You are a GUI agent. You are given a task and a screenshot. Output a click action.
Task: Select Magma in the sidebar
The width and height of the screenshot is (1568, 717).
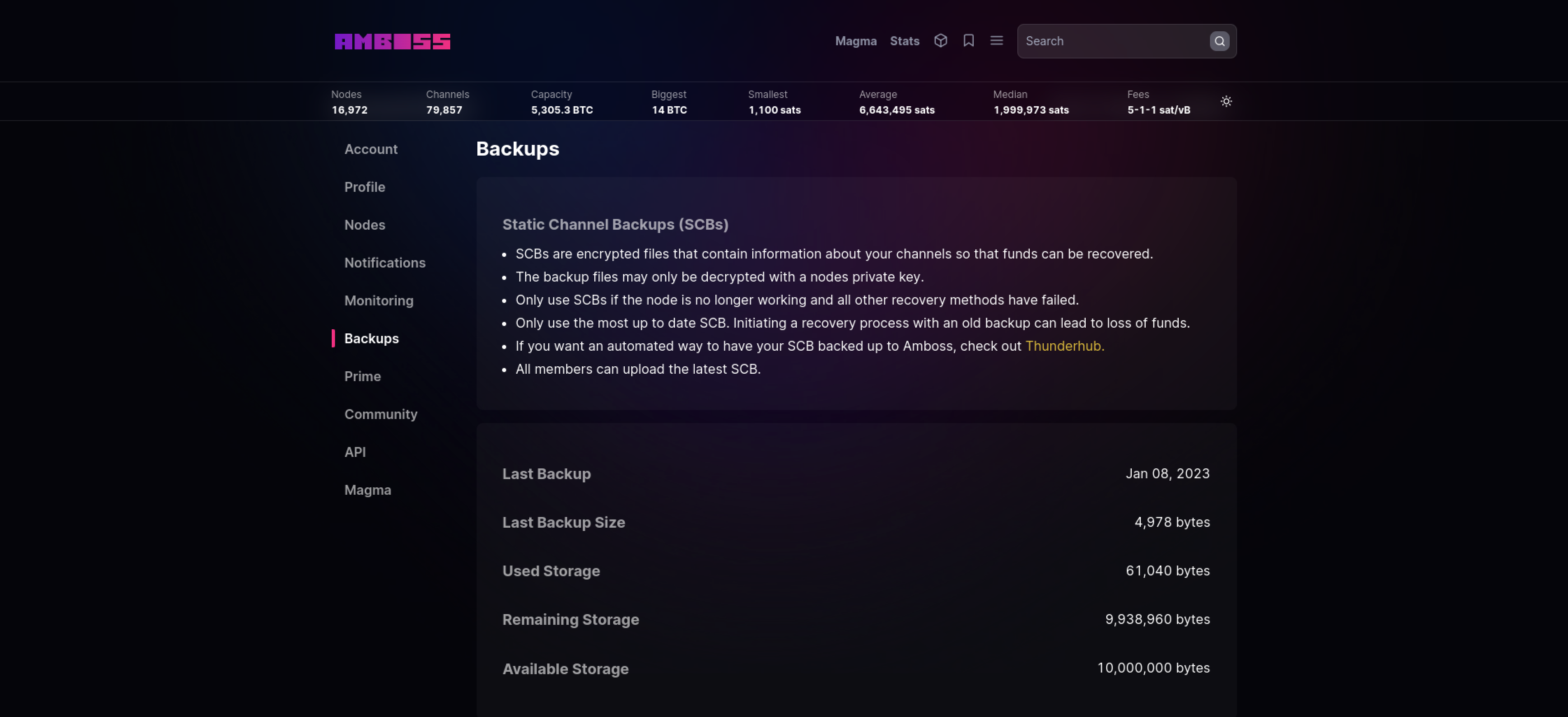pos(368,491)
